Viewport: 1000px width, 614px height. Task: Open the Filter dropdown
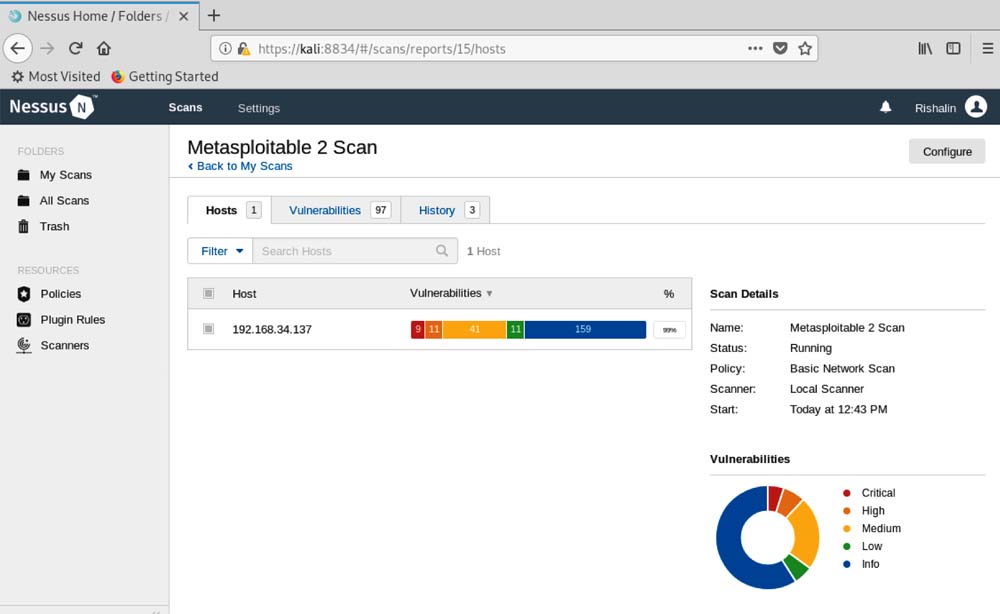[x=221, y=251]
